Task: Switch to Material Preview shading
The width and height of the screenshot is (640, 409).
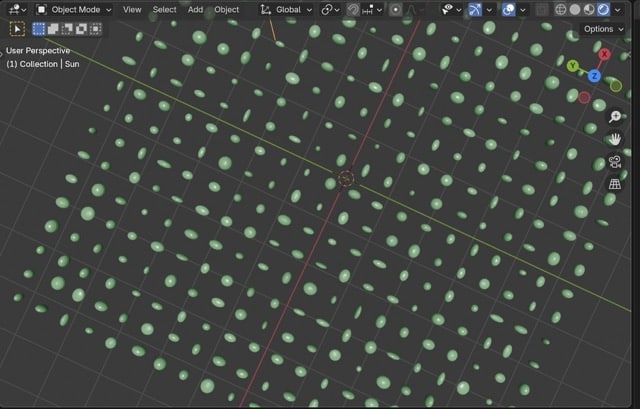Action: 589,9
